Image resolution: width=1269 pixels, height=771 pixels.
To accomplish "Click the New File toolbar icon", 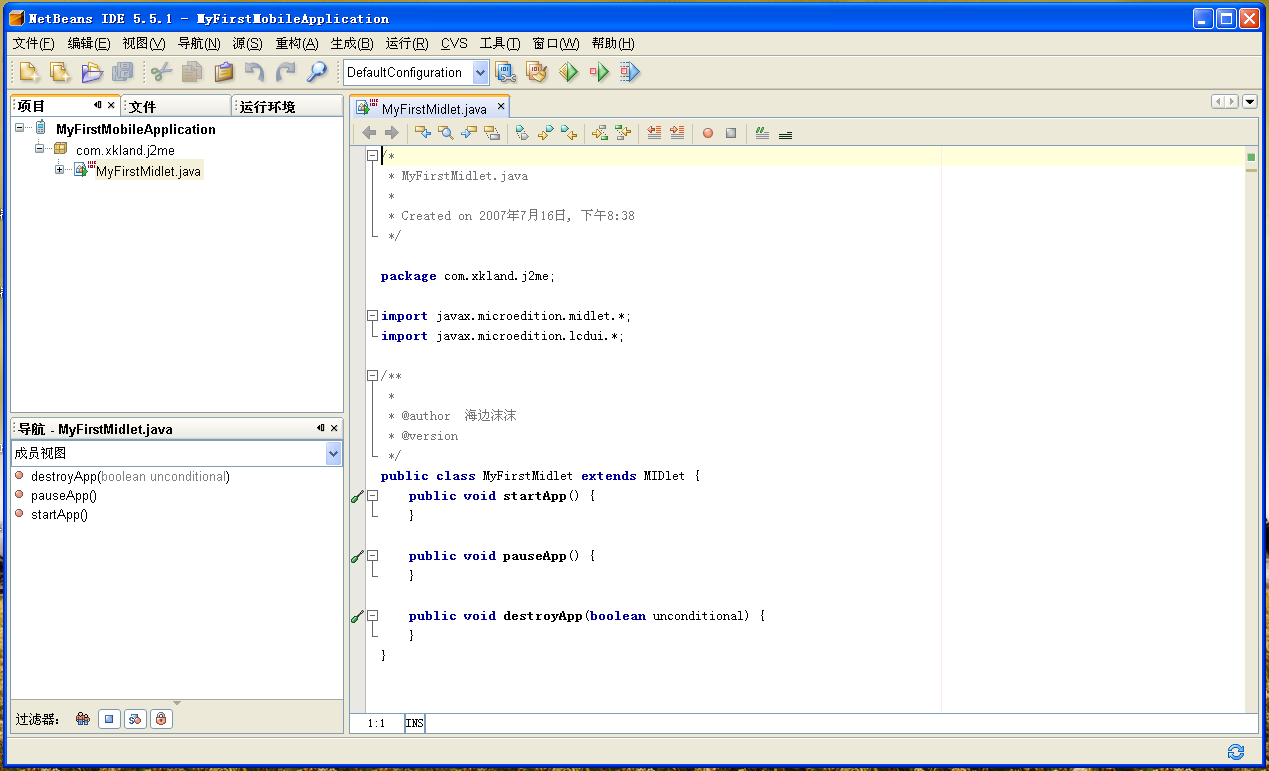I will pos(29,72).
